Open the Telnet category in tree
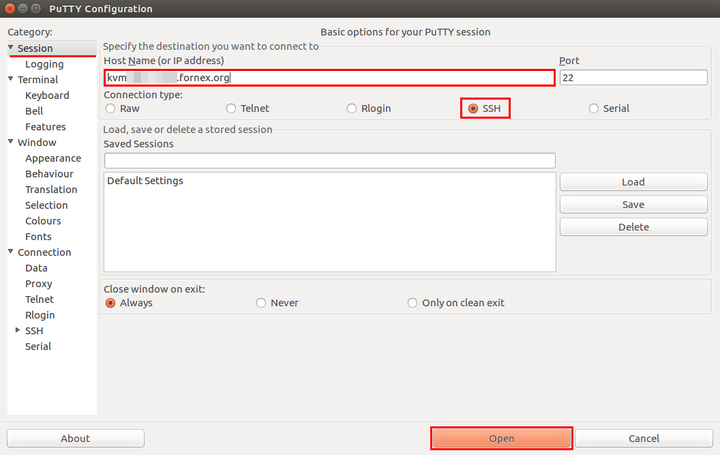Viewport: 720px width, 455px height. point(39,299)
